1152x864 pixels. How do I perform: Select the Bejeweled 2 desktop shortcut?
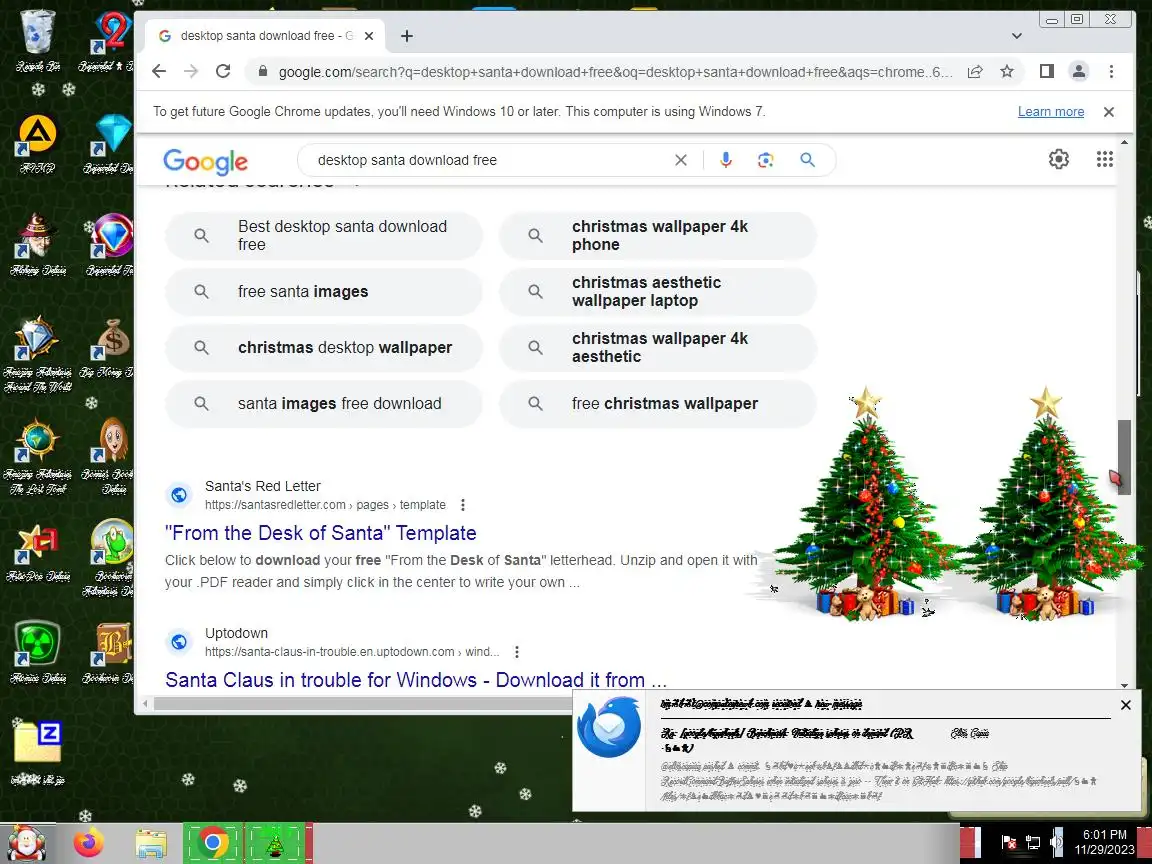tap(112, 40)
